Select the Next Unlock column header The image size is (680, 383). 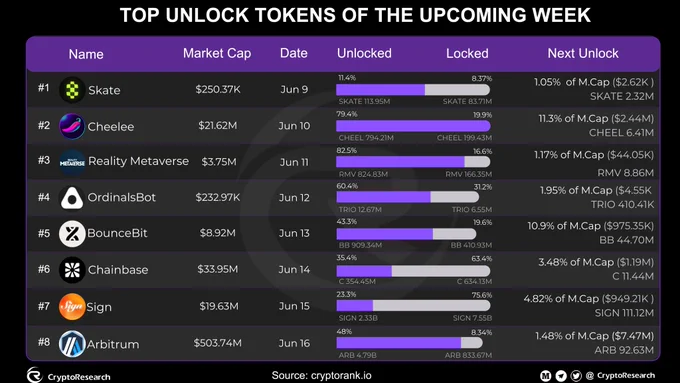tap(583, 53)
